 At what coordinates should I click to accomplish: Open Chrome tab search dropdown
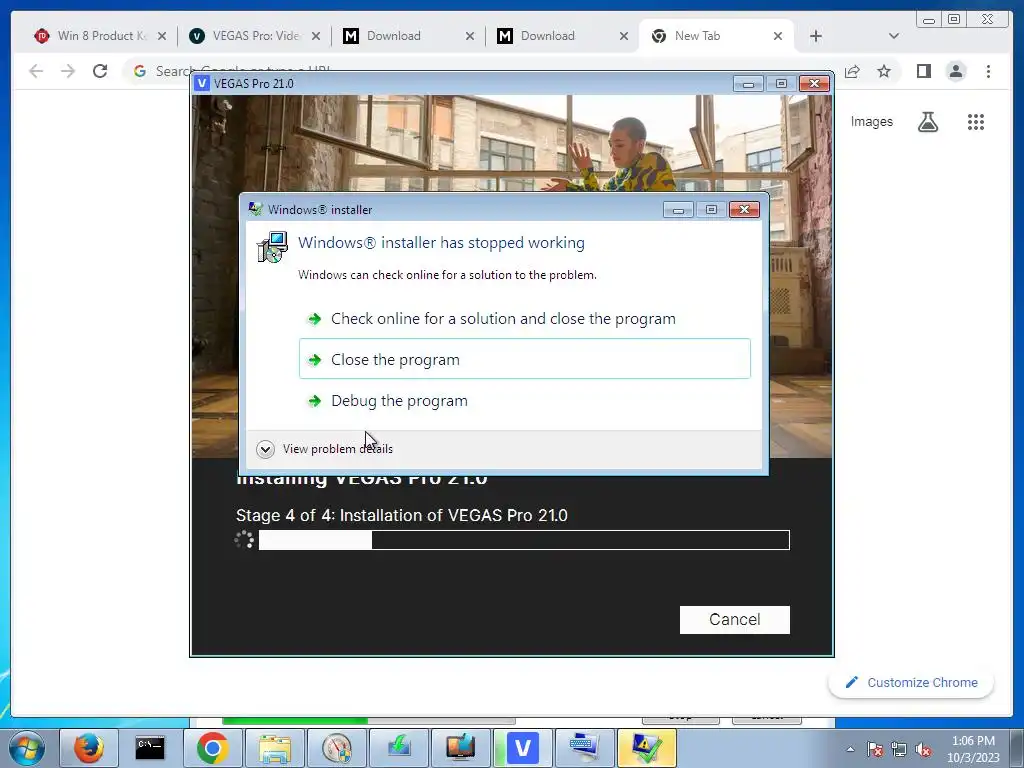(x=893, y=36)
